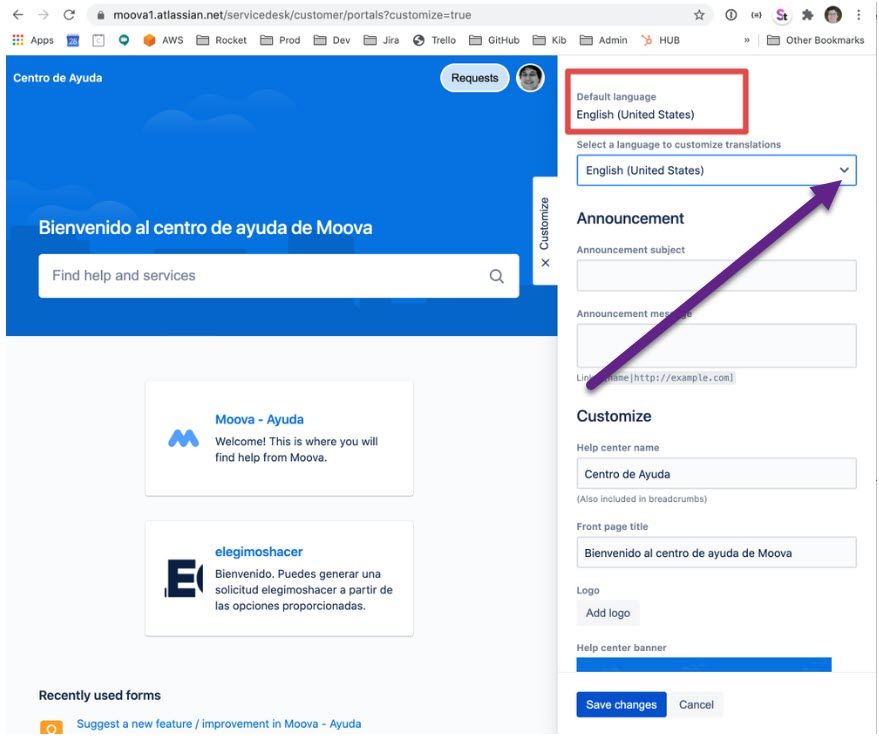Open the GitHub bookmark folder
879x739 pixels.
494,40
